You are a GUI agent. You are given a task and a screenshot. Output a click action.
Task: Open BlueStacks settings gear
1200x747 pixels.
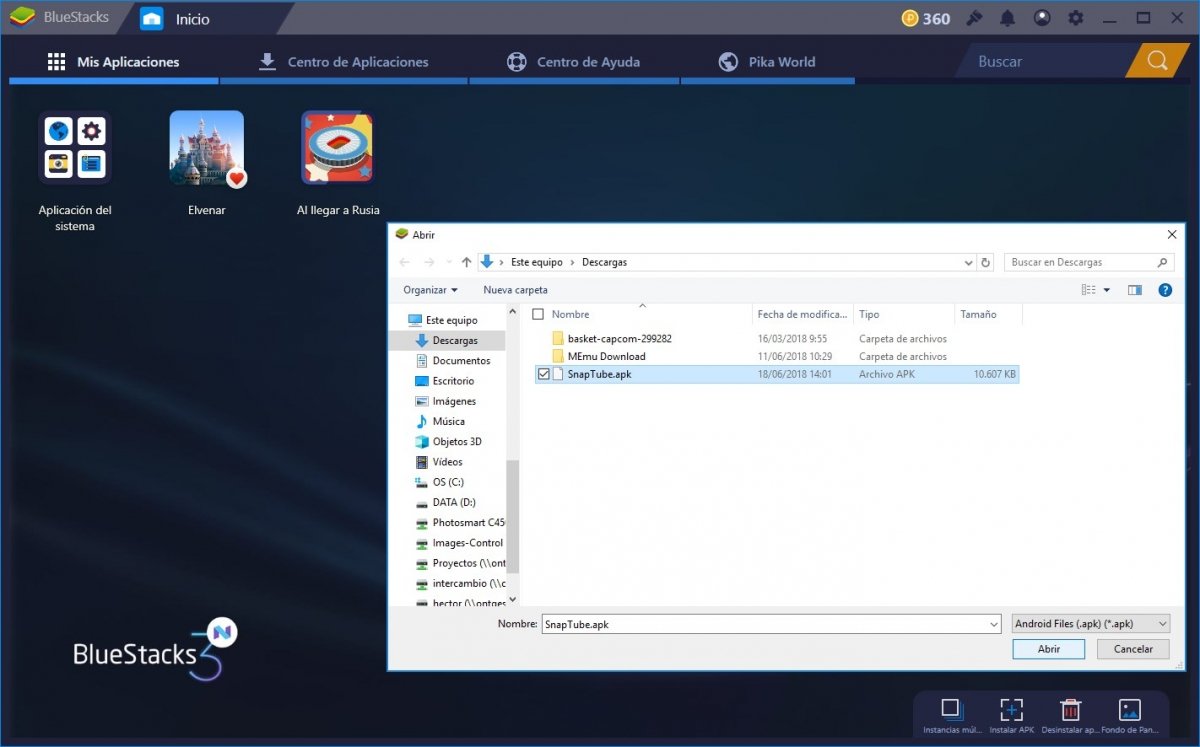tap(1076, 18)
